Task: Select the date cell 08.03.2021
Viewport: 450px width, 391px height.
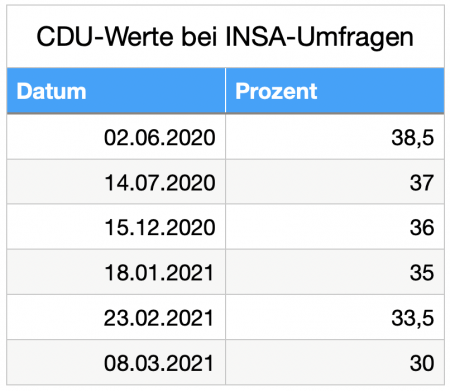Action: click(x=116, y=363)
